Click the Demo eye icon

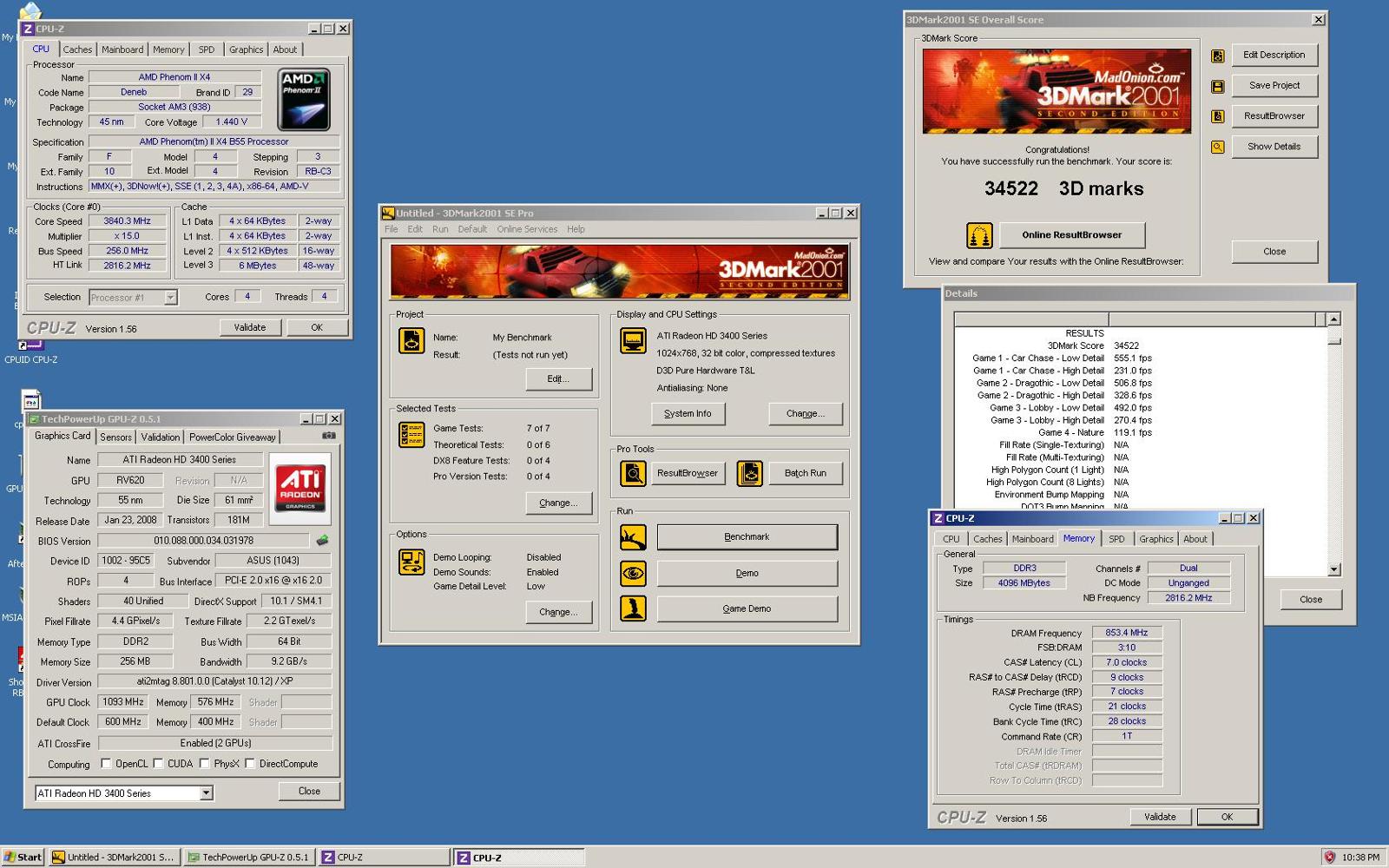pyautogui.click(x=633, y=573)
